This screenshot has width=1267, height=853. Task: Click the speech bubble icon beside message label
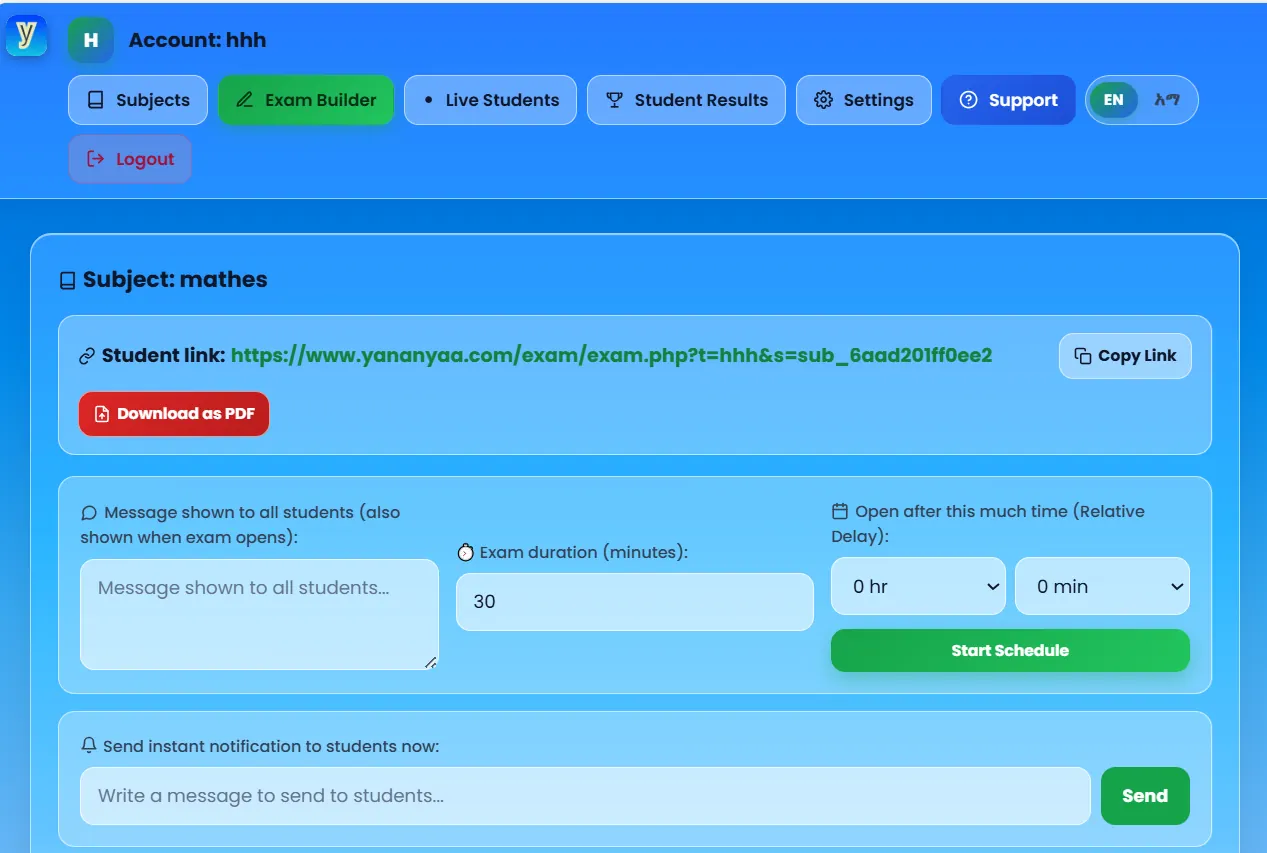pos(89,513)
